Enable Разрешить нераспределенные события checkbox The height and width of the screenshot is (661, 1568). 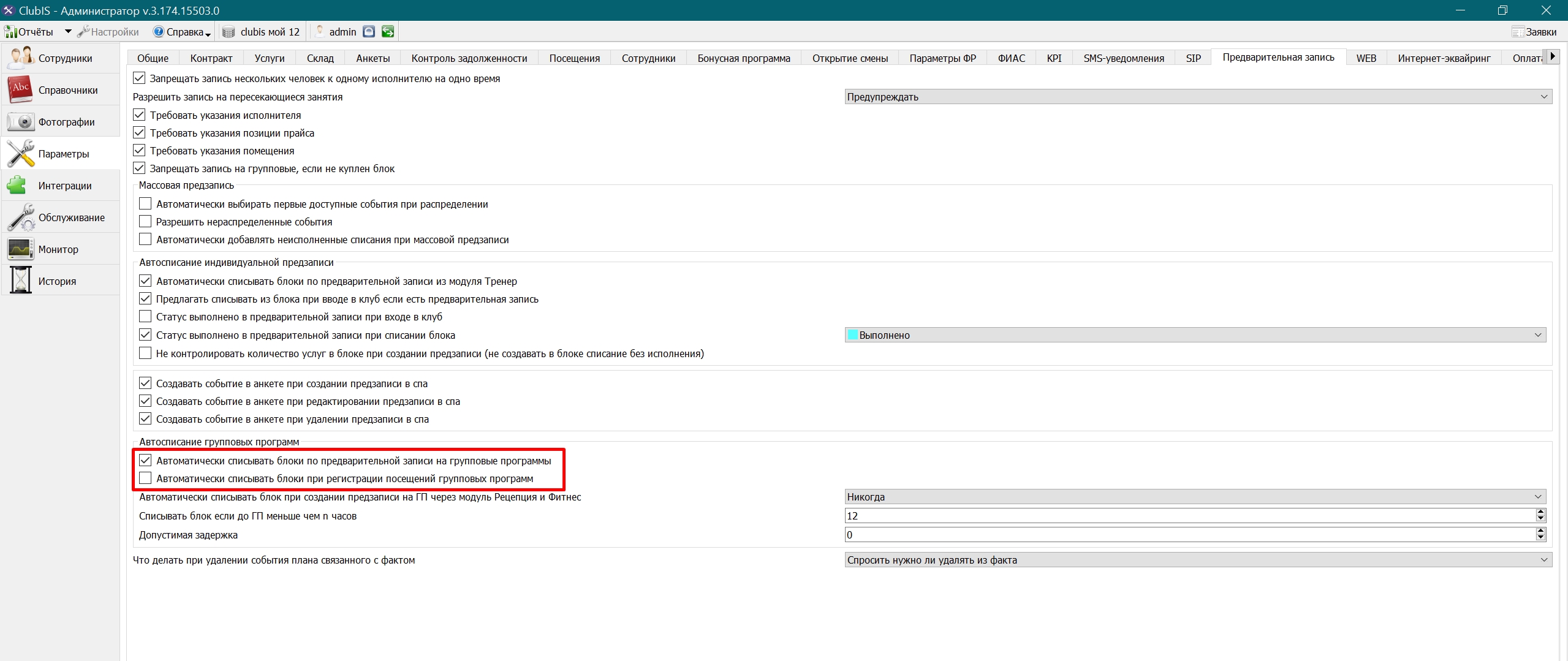[145, 222]
